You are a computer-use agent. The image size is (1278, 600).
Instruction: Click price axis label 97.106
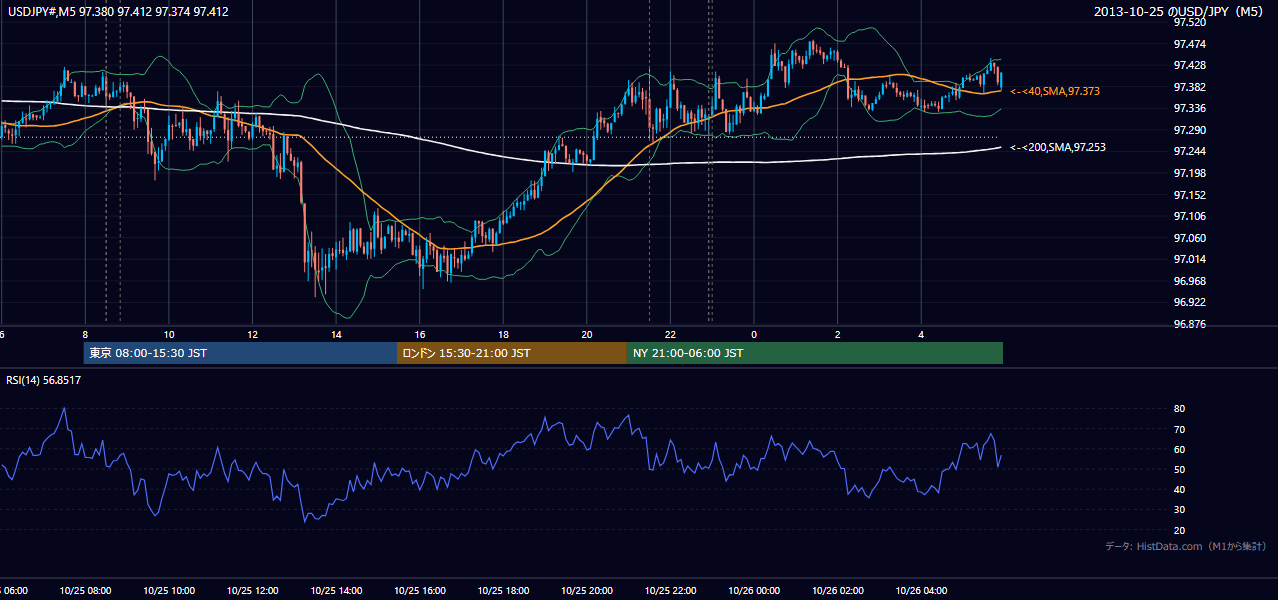coord(1189,216)
